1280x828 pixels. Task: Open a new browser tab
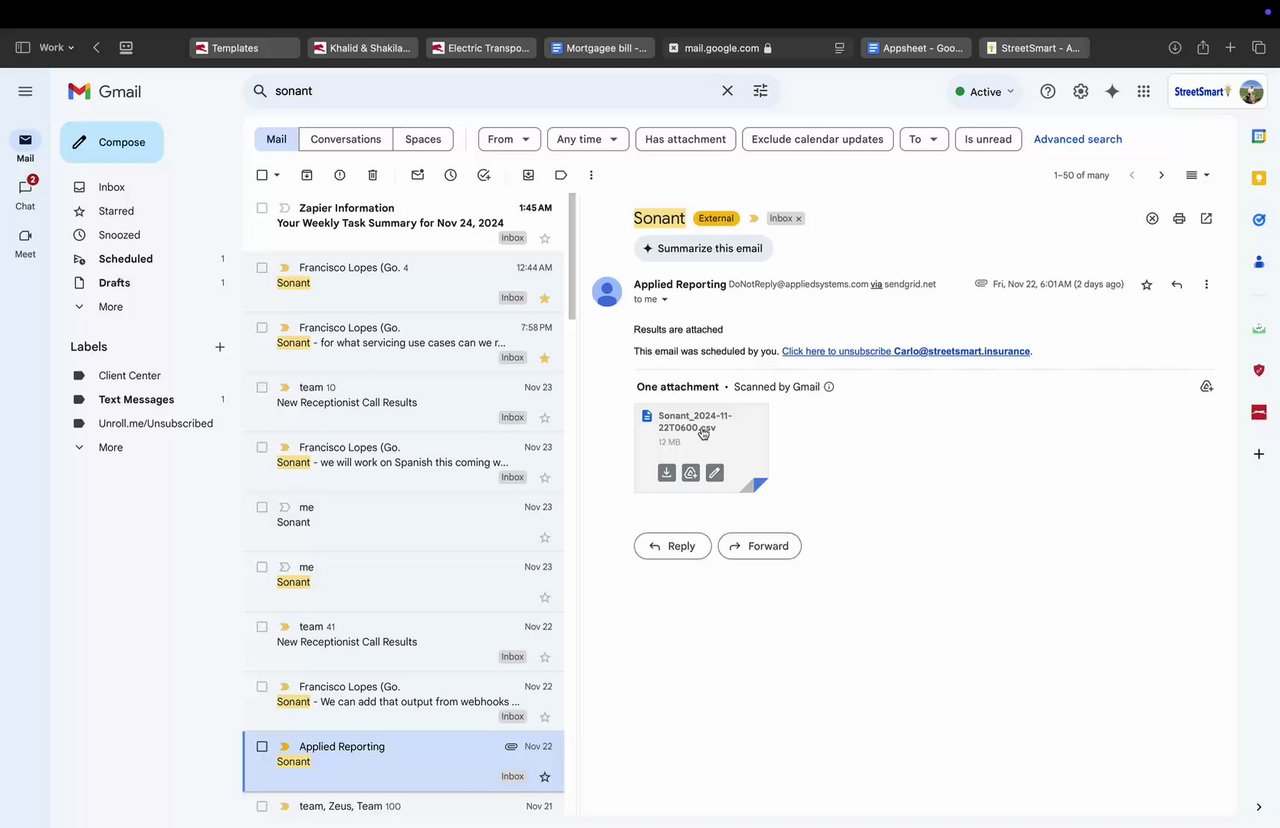tap(1231, 48)
